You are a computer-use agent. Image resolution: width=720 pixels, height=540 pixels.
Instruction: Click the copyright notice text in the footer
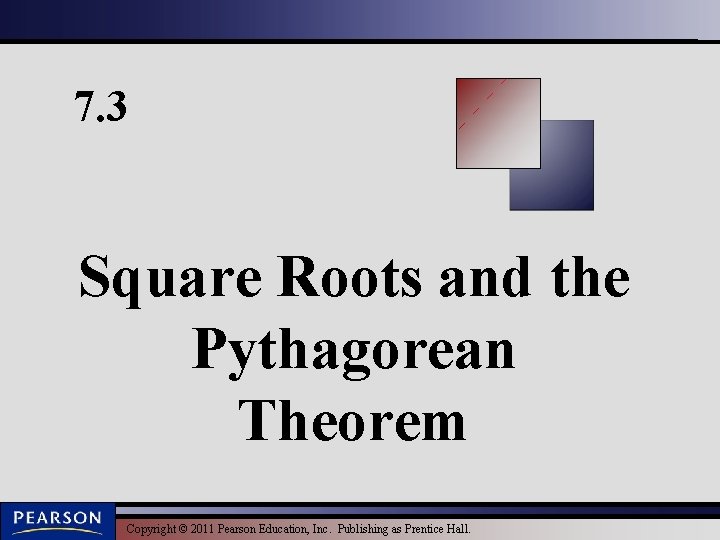tap(298, 529)
